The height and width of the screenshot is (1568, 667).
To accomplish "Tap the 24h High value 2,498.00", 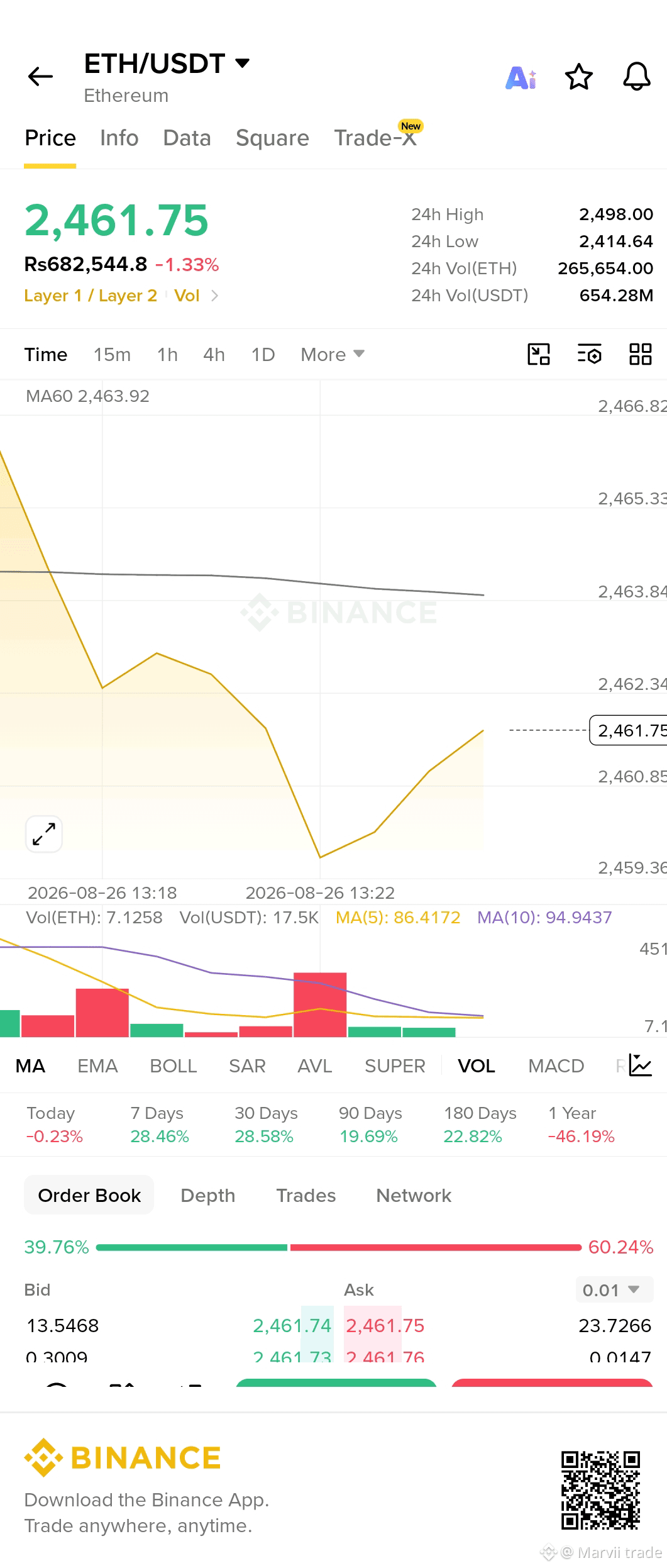I will [615, 214].
